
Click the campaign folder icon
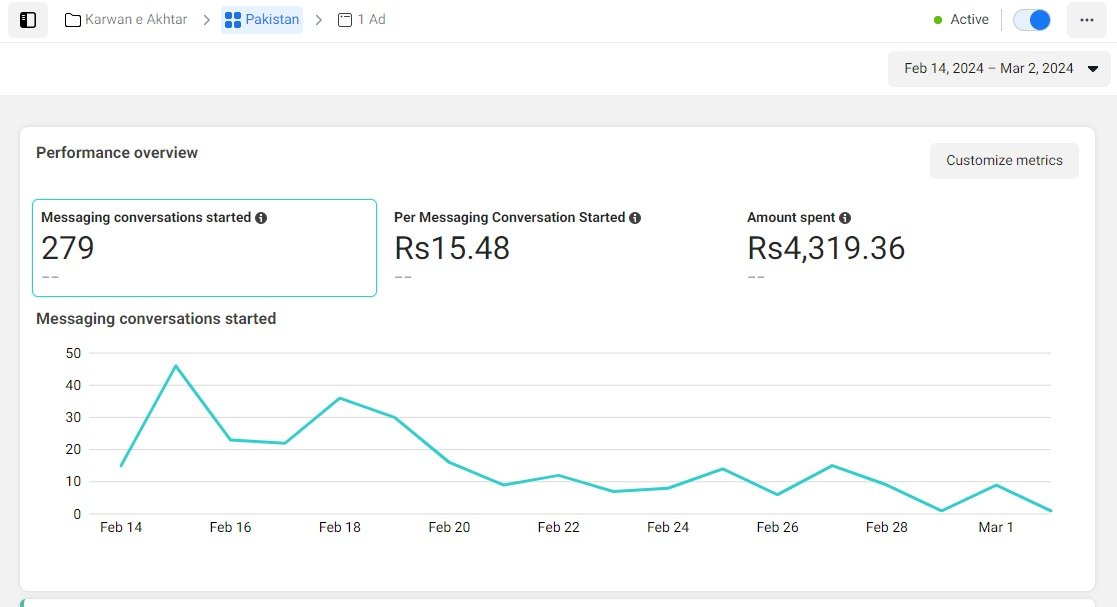click(x=73, y=20)
